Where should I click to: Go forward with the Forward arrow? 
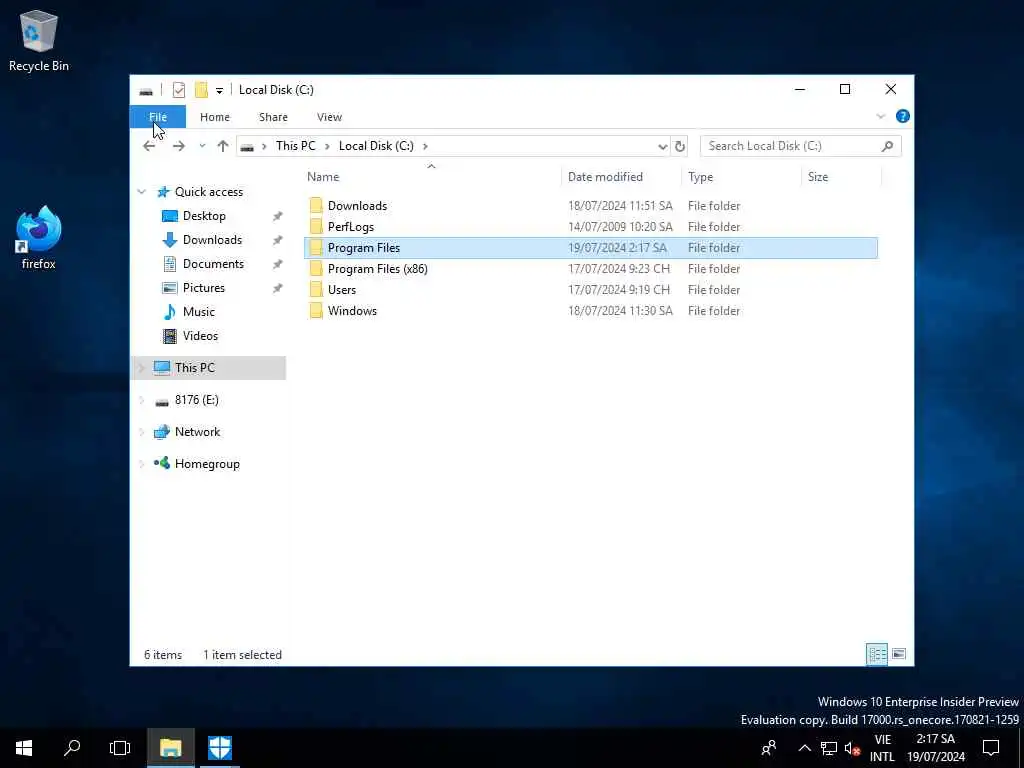178,146
